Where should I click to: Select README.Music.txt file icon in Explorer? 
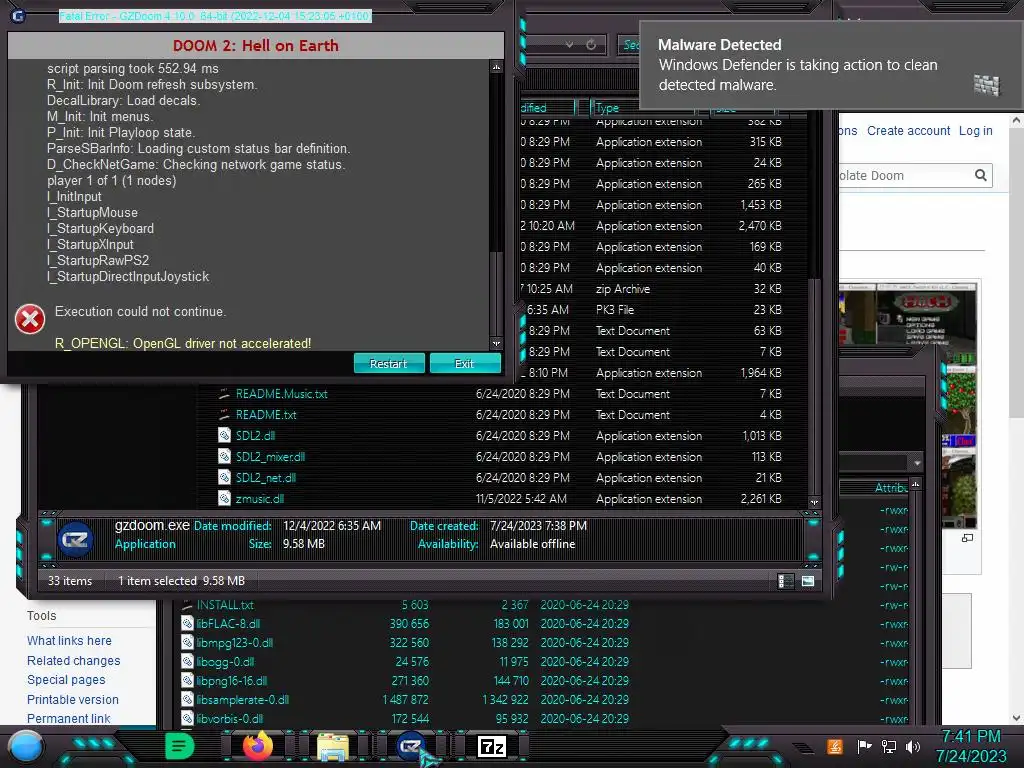click(x=224, y=394)
